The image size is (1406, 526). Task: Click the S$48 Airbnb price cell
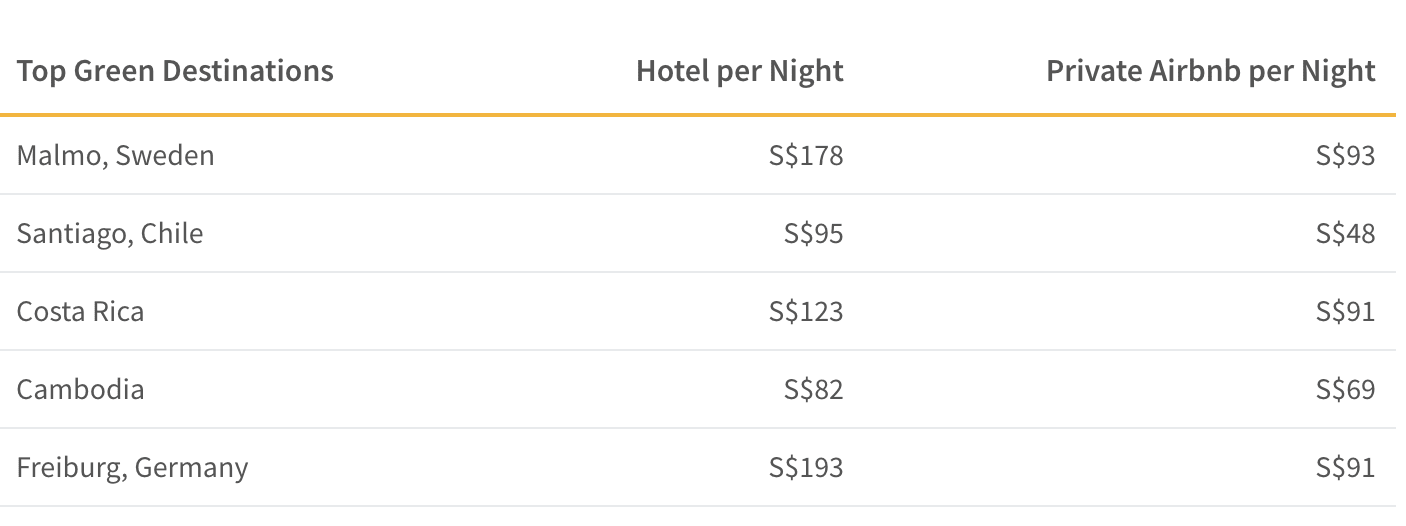pyautogui.click(x=1345, y=234)
